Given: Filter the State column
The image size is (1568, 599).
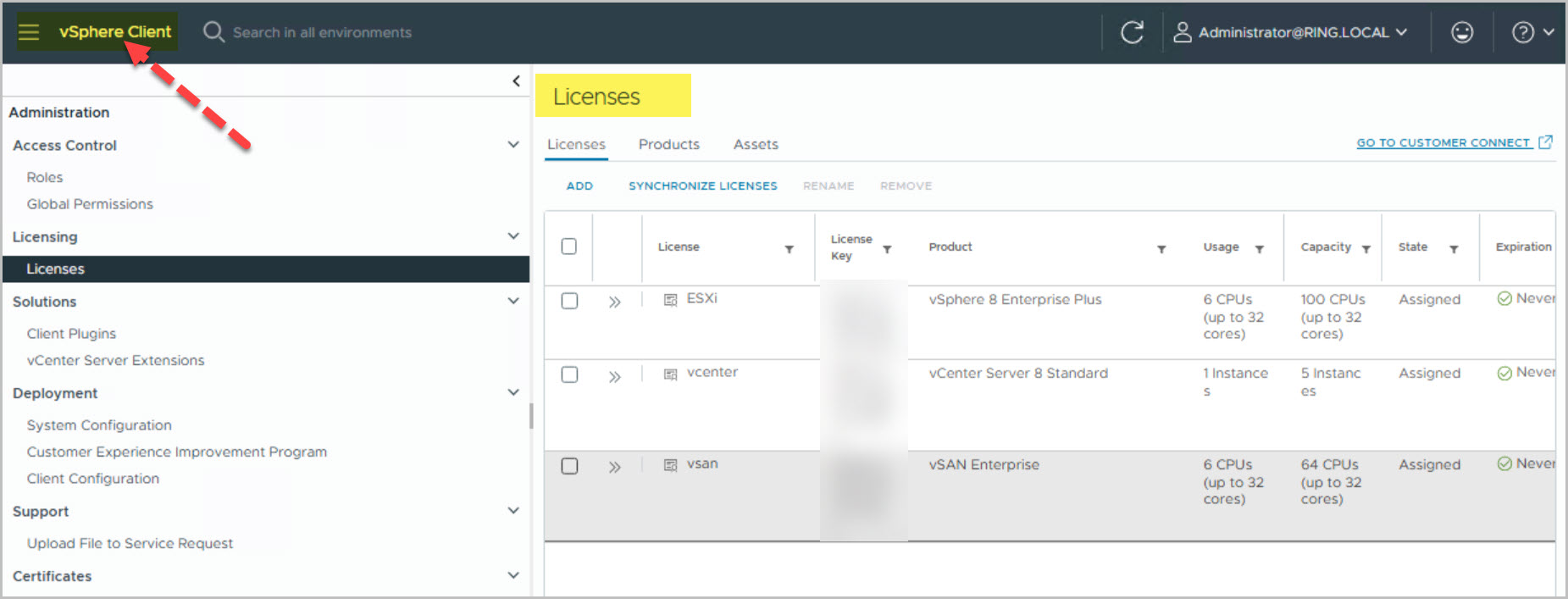Looking at the screenshot, I should pyautogui.click(x=1454, y=249).
